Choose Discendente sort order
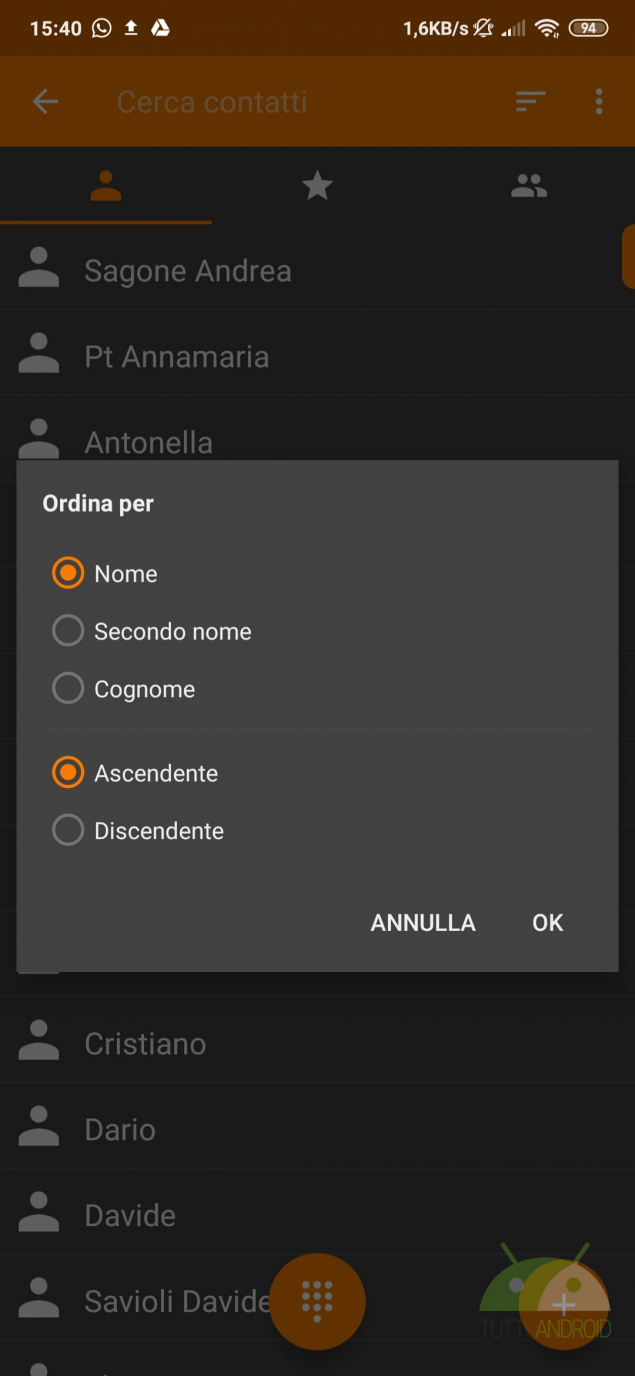Image resolution: width=635 pixels, height=1376 pixels. 68,831
